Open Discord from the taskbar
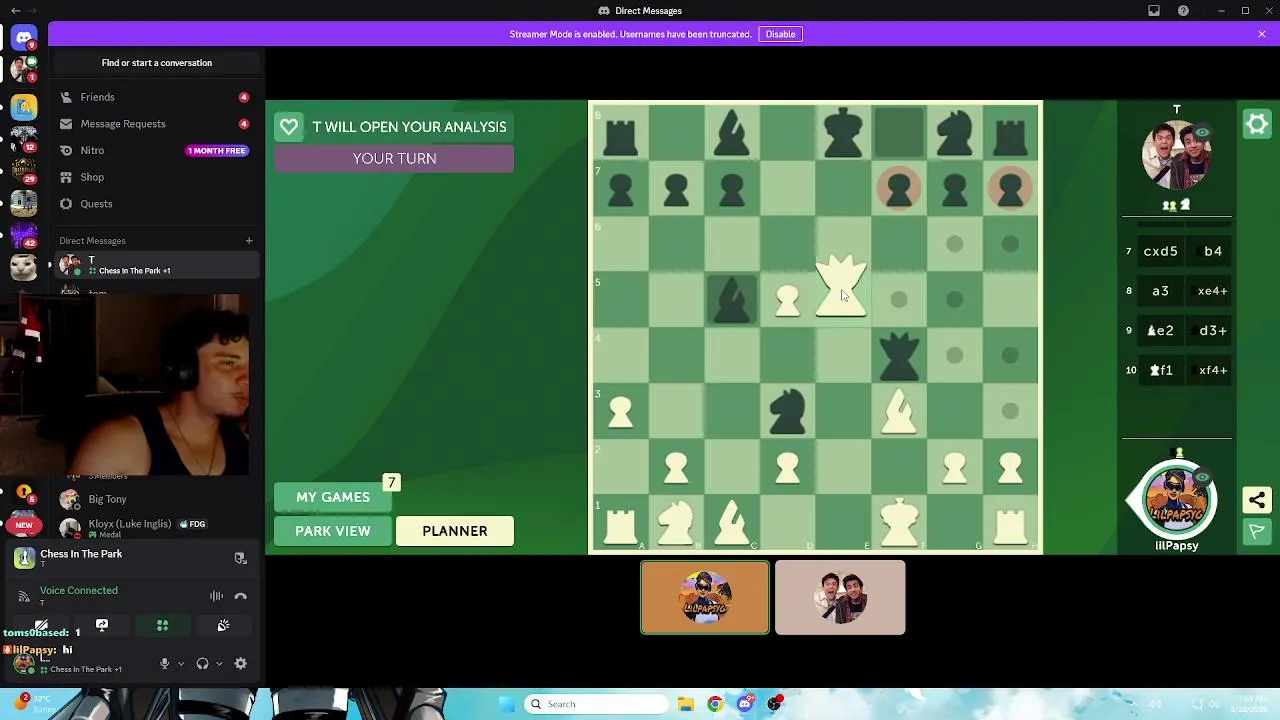This screenshot has height=720, width=1280. coord(745,704)
